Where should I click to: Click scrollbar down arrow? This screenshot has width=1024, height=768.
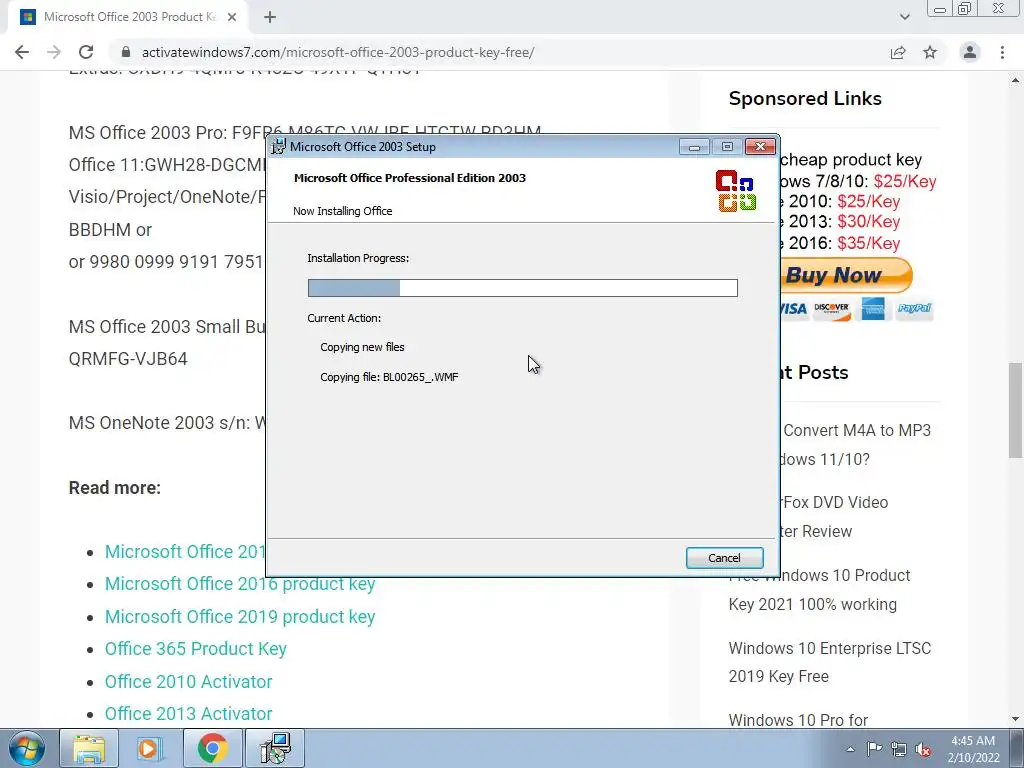point(1016,718)
